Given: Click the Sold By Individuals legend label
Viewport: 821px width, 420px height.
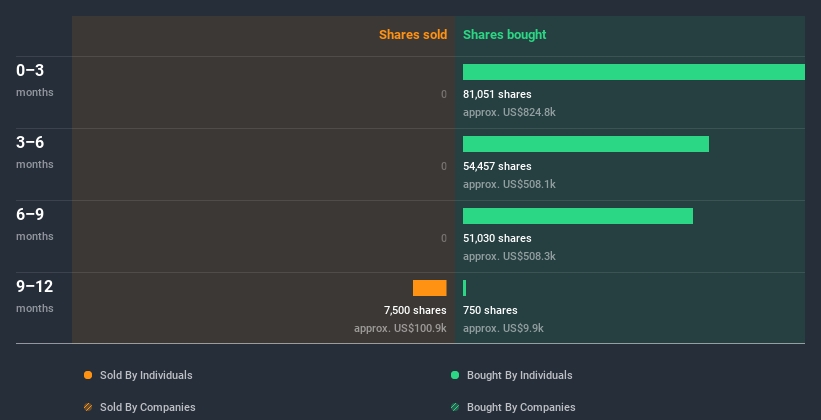Looking at the screenshot, I should point(146,375).
